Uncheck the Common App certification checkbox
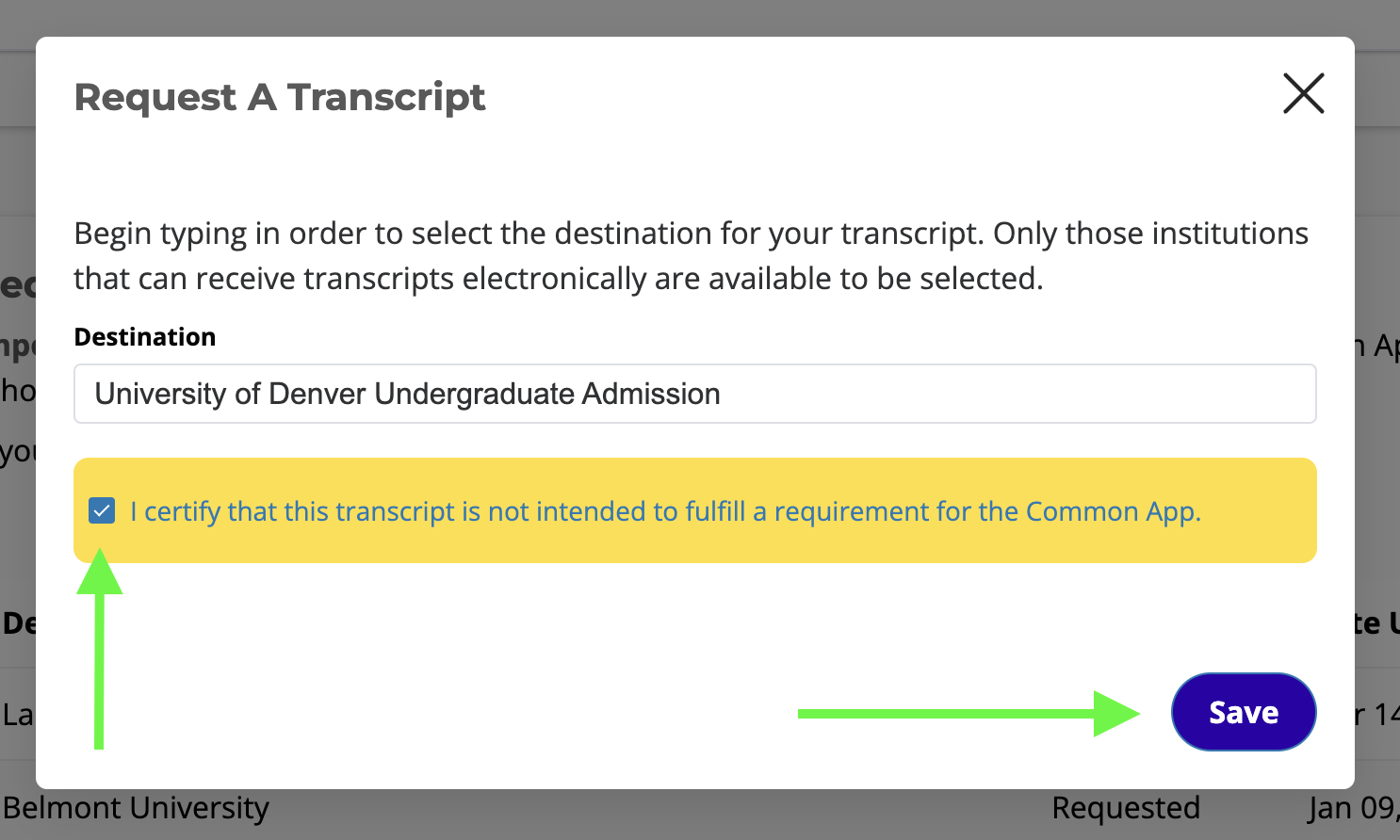Image resolution: width=1400 pixels, height=840 pixels. pyautogui.click(x=102, y=511)
